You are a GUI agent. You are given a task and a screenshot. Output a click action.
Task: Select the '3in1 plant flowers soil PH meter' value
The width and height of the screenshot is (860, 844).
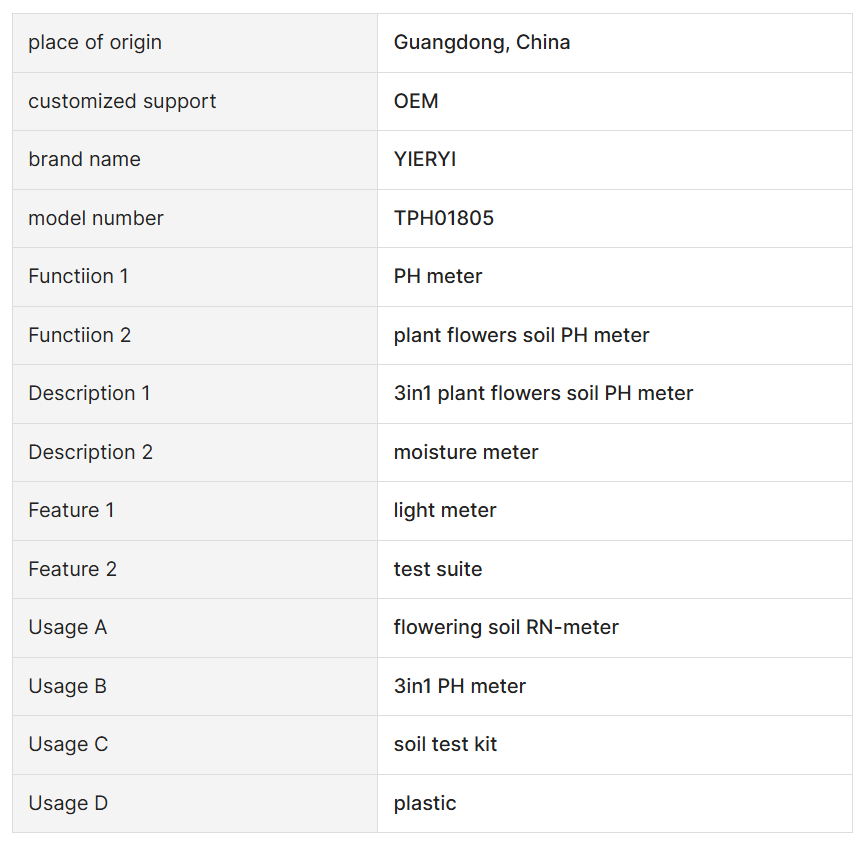coord(543,394)
